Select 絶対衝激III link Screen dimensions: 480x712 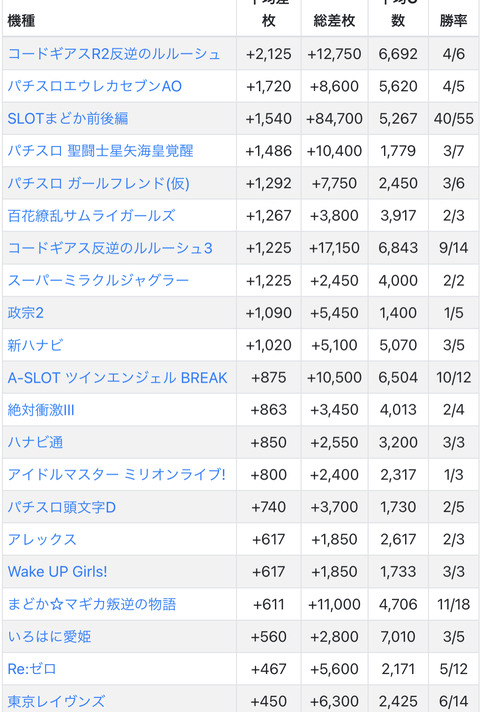point(41,410)
